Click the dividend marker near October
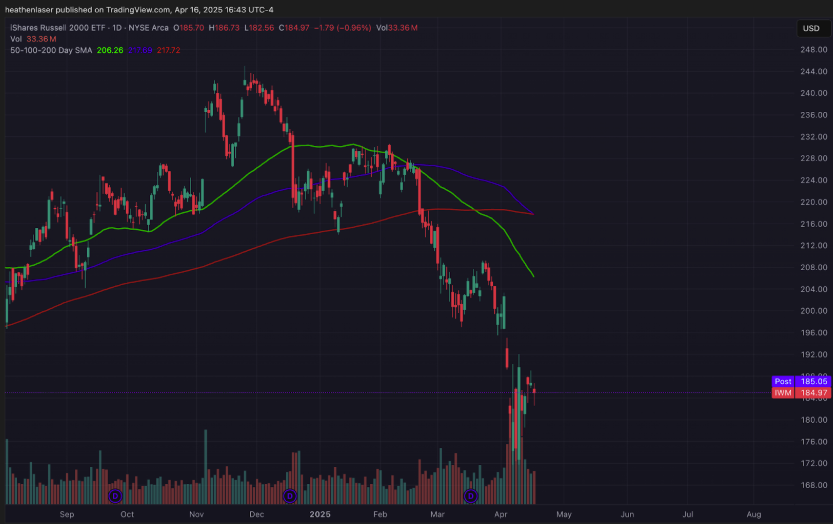833x524 pixels. click(x=116, y=495)
